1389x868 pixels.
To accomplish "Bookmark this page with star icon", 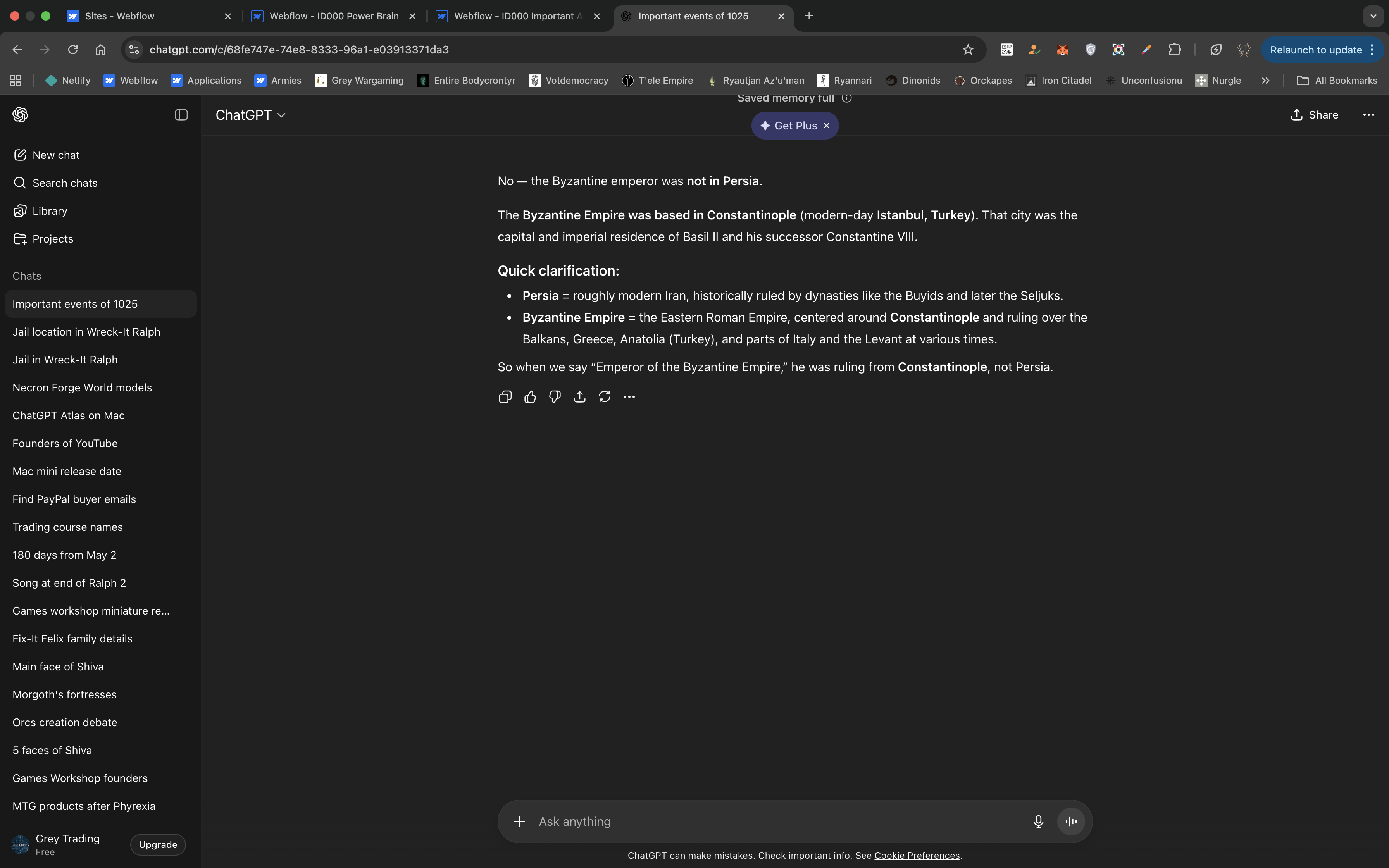I will click(x=968, y=50).
